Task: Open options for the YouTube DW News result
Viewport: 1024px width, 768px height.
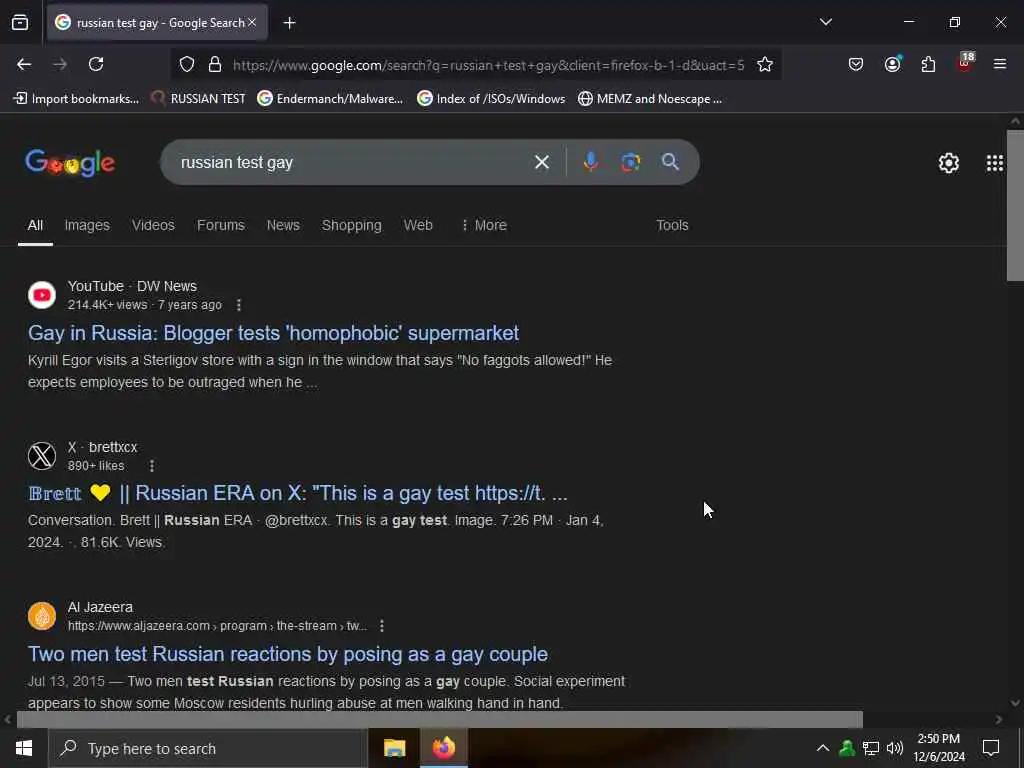Action: pyautogui.click(x=239, y=305)
